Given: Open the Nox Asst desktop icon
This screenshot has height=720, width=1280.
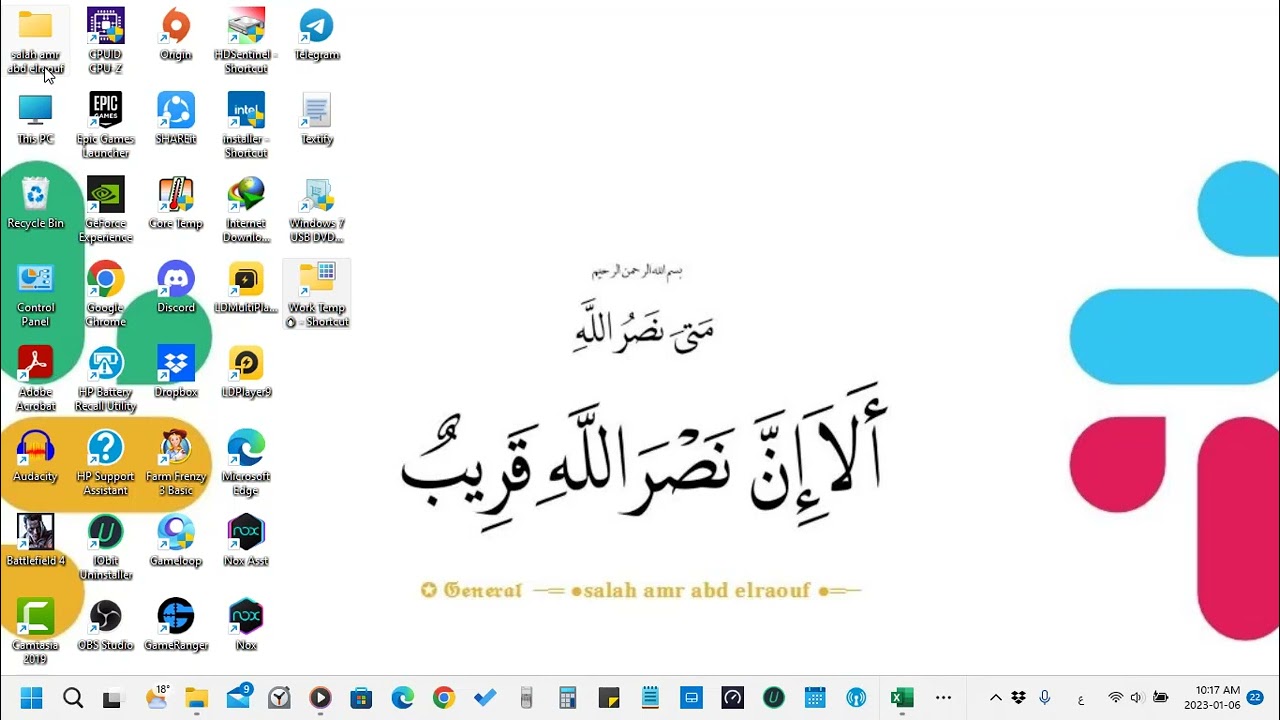Looking at the screenshot, I should (246, 541).
